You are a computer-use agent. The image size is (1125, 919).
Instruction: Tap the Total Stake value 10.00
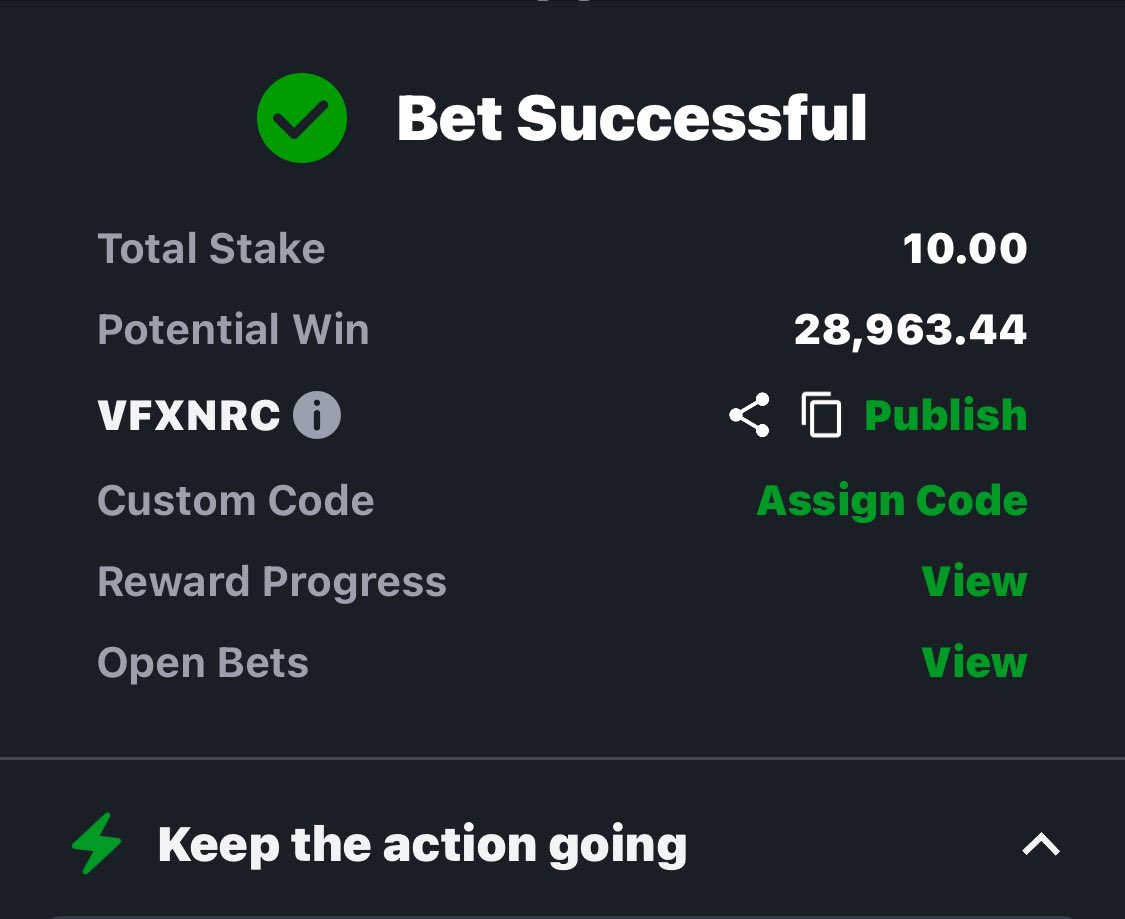pos(965,249)
